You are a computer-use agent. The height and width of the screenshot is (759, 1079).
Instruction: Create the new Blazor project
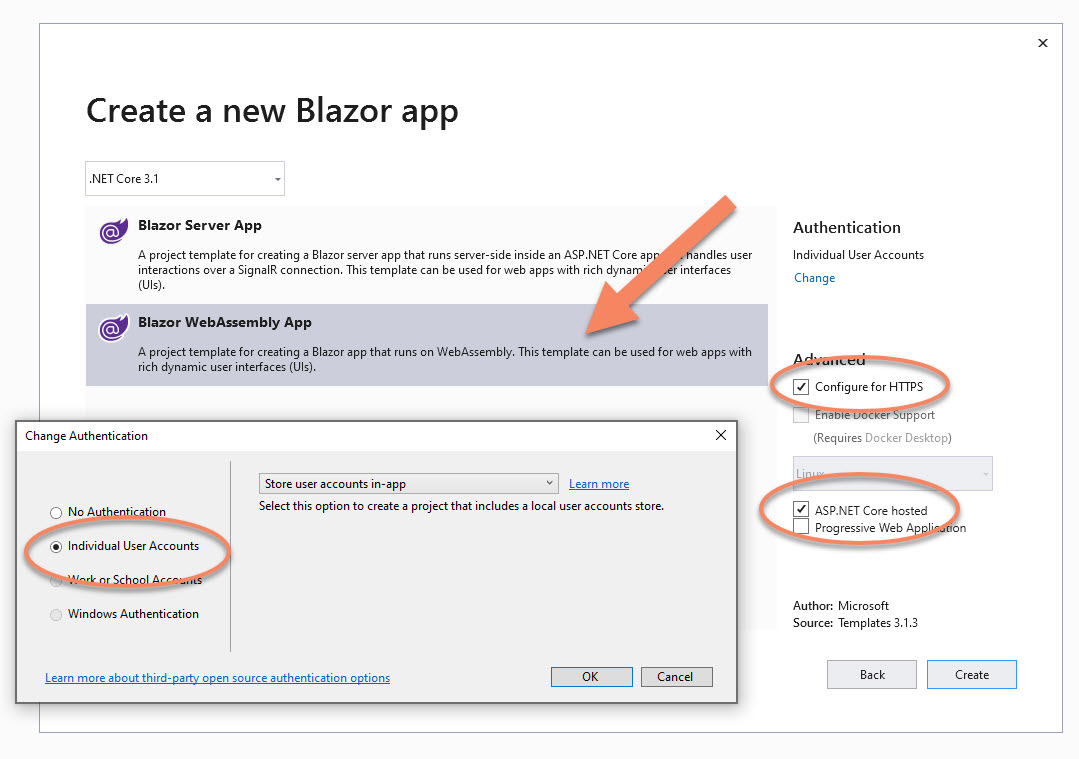971,674
